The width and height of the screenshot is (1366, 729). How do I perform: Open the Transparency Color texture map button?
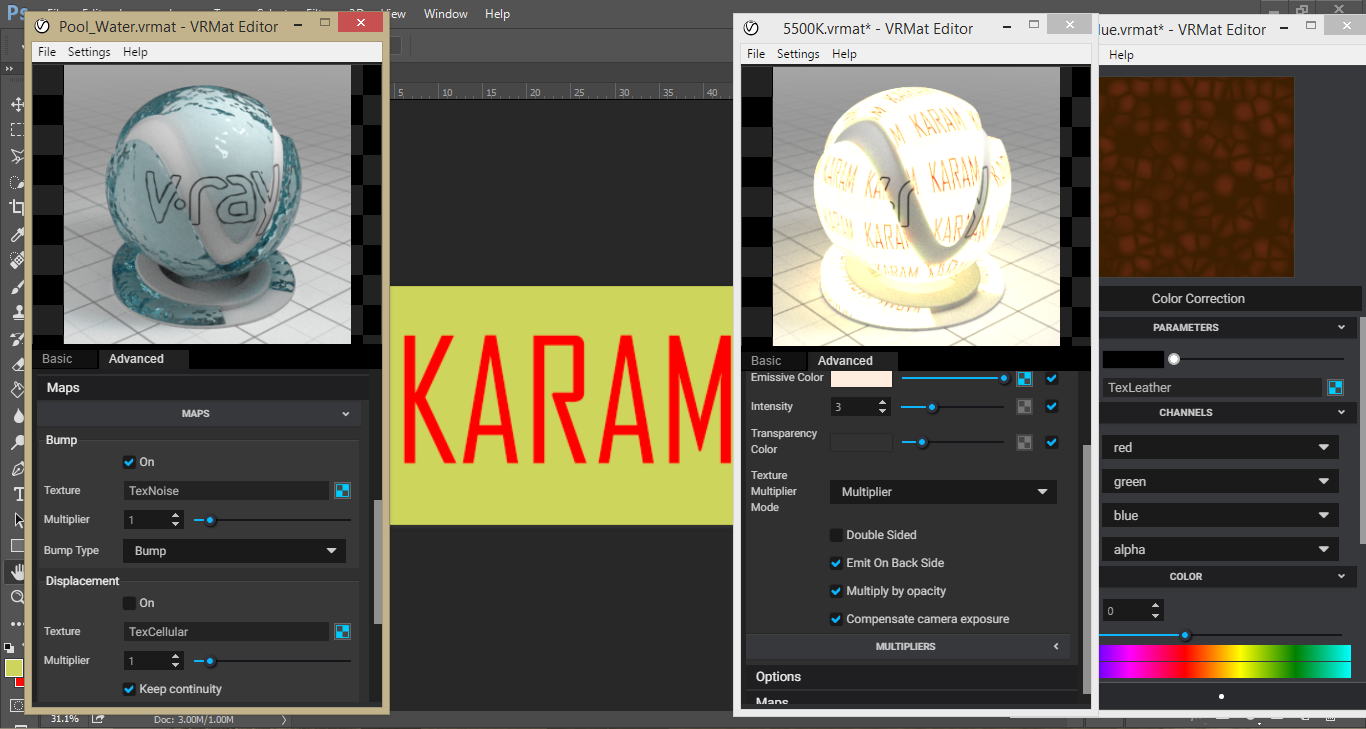click(1024, 442)
